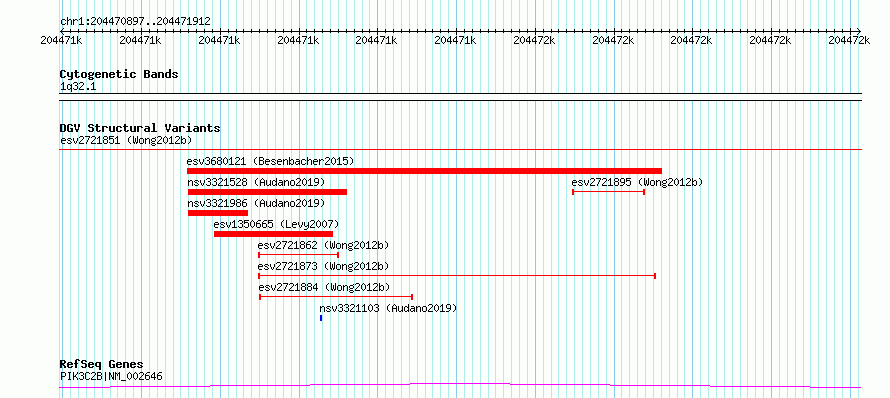Click the esv2721862 (Wong2012b) variant line
This screenshot has width=890, height=398.
[x=299, y=255]
